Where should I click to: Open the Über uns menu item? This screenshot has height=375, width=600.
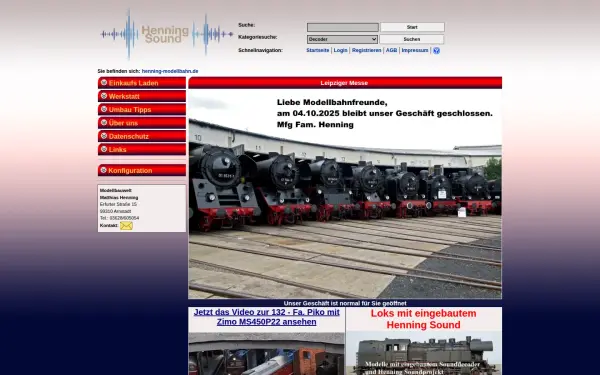(142, 123)
